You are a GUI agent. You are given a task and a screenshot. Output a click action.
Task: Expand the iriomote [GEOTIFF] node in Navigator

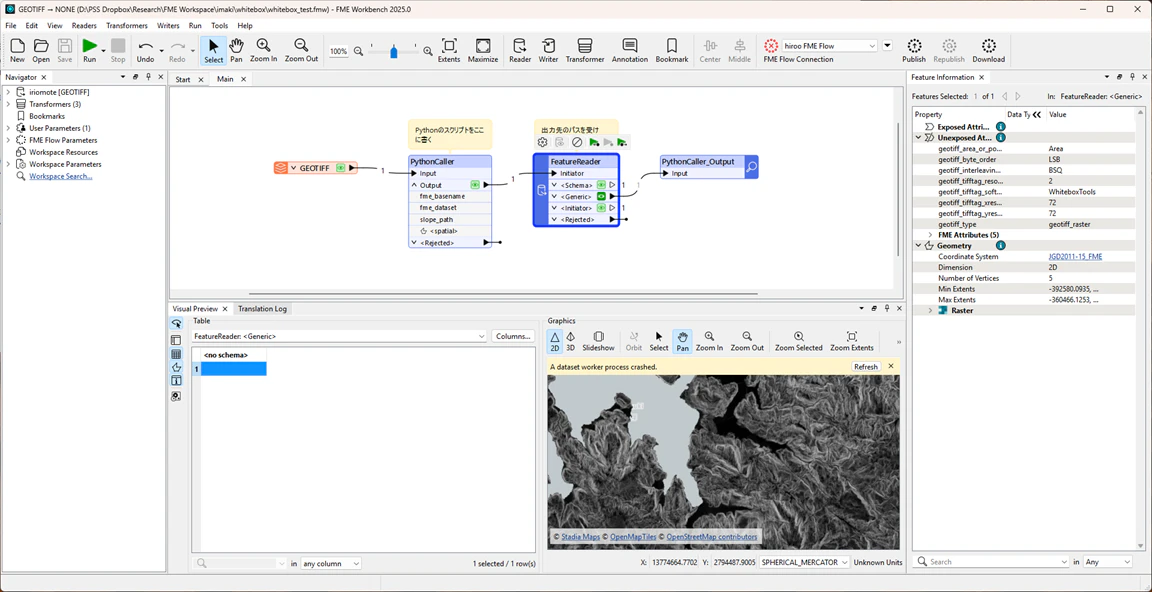[x=8, y=93]
